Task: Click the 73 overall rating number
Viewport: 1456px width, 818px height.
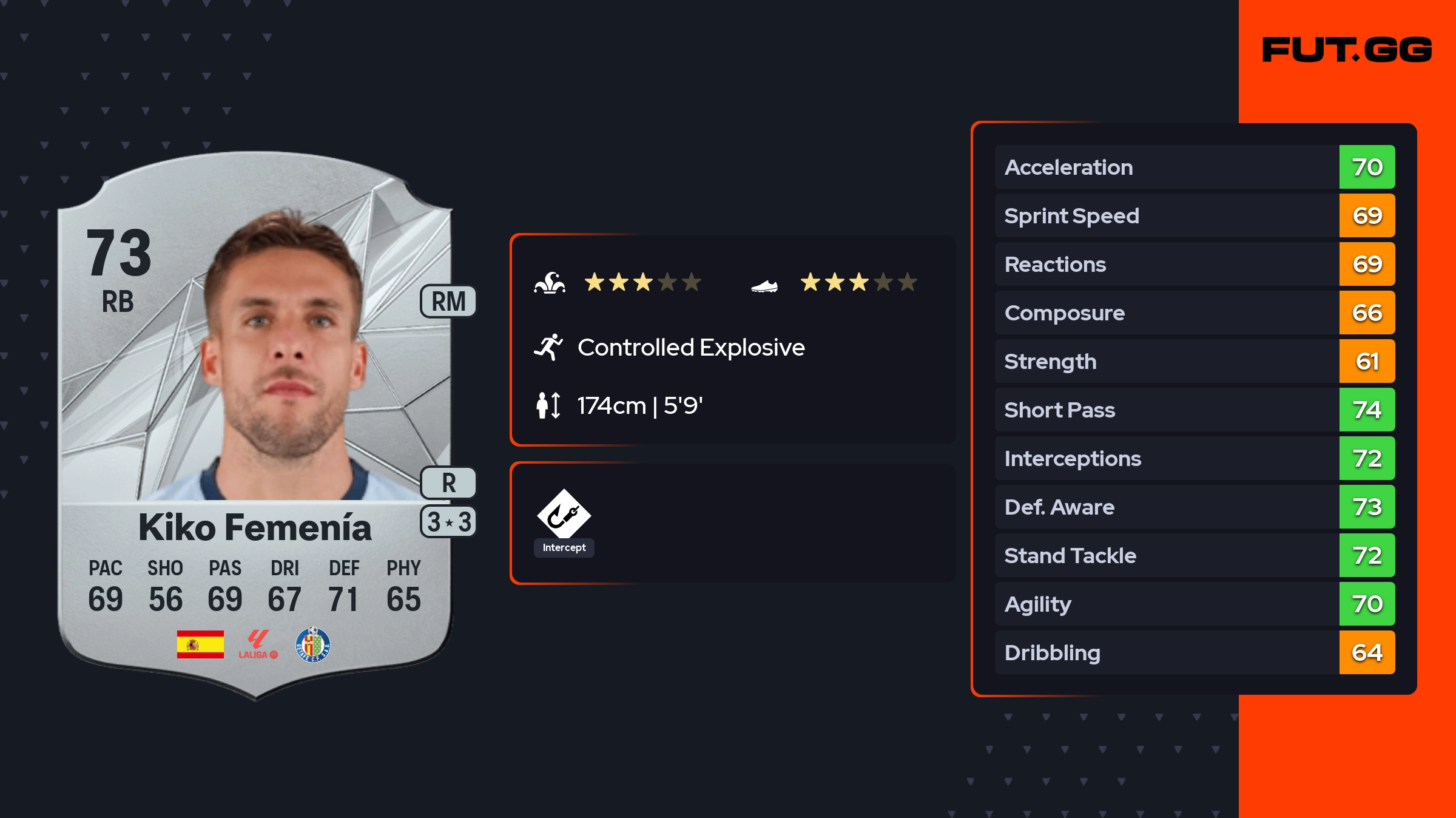Action: [x=119, y=253]
